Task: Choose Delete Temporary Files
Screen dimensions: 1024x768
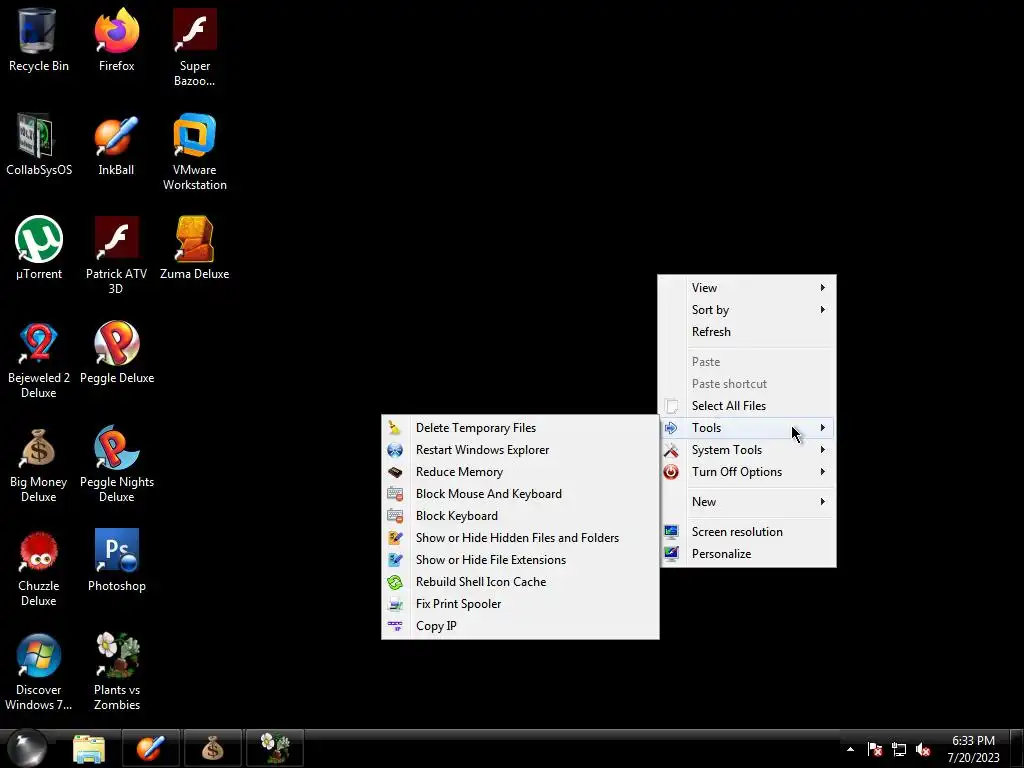Action: tap(520, 428)
